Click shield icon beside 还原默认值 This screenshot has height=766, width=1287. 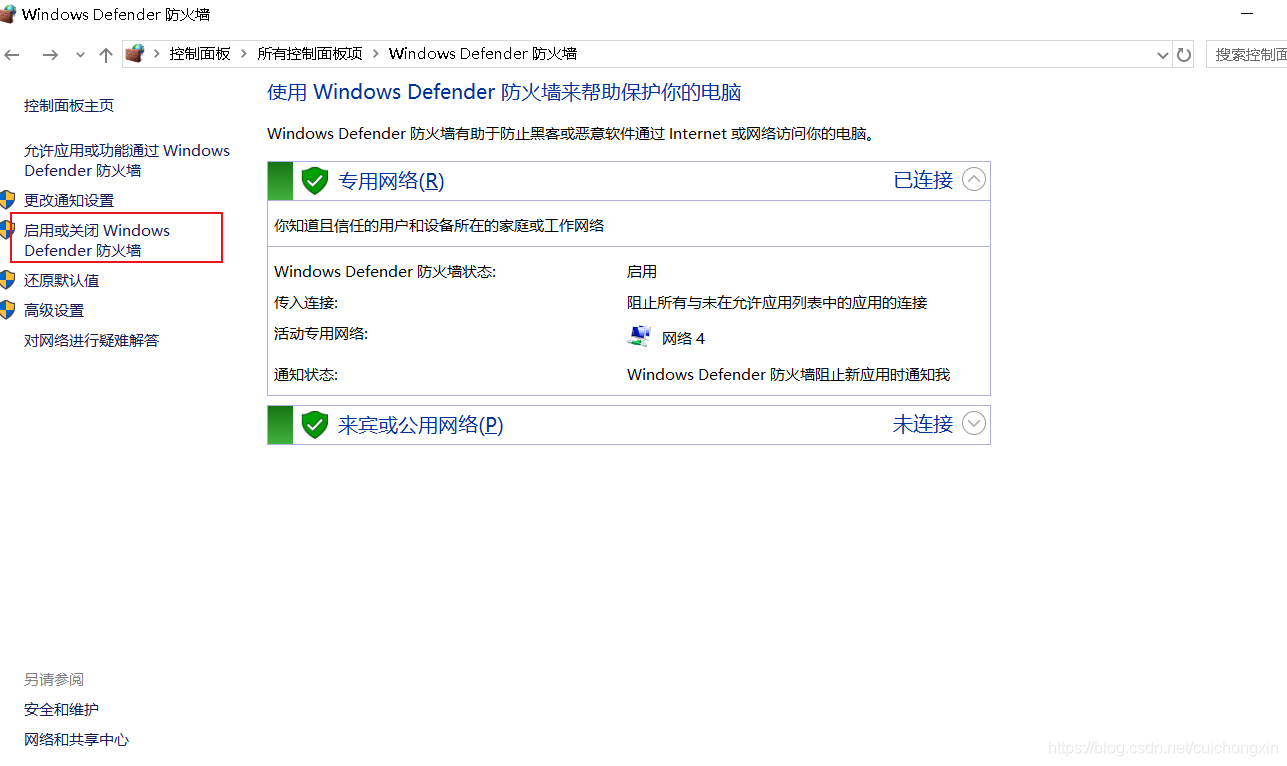click(x=8, y=279)
